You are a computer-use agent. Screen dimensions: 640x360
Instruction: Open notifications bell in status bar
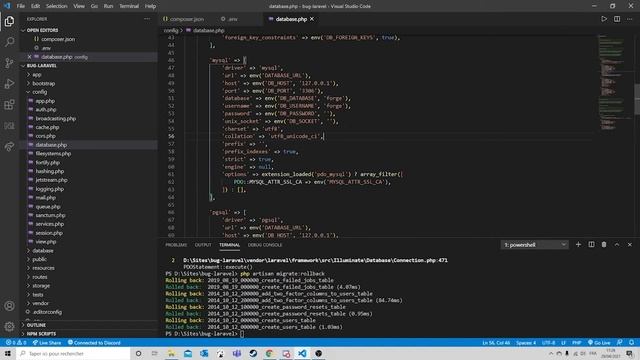coord(631,342)
